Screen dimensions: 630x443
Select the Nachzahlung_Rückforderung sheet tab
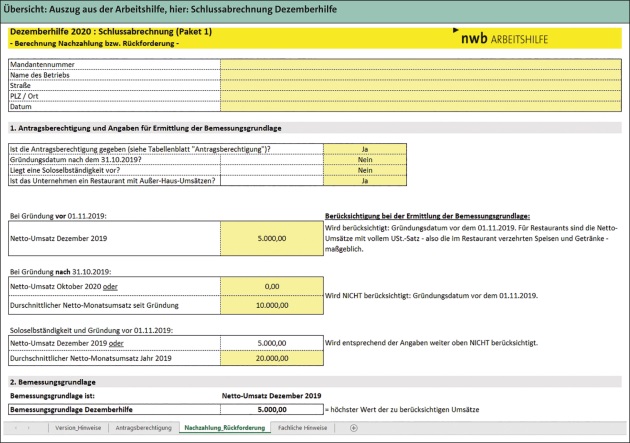point(225,428)
